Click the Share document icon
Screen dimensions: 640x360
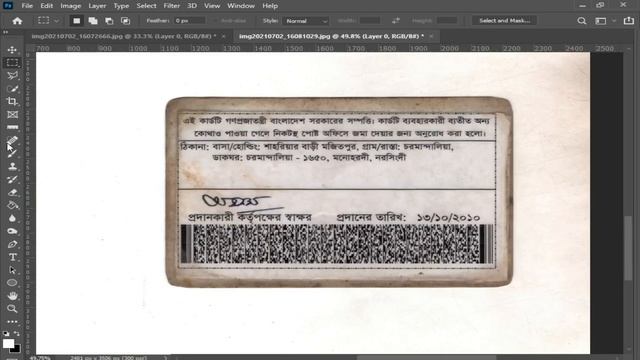[629, 20]
